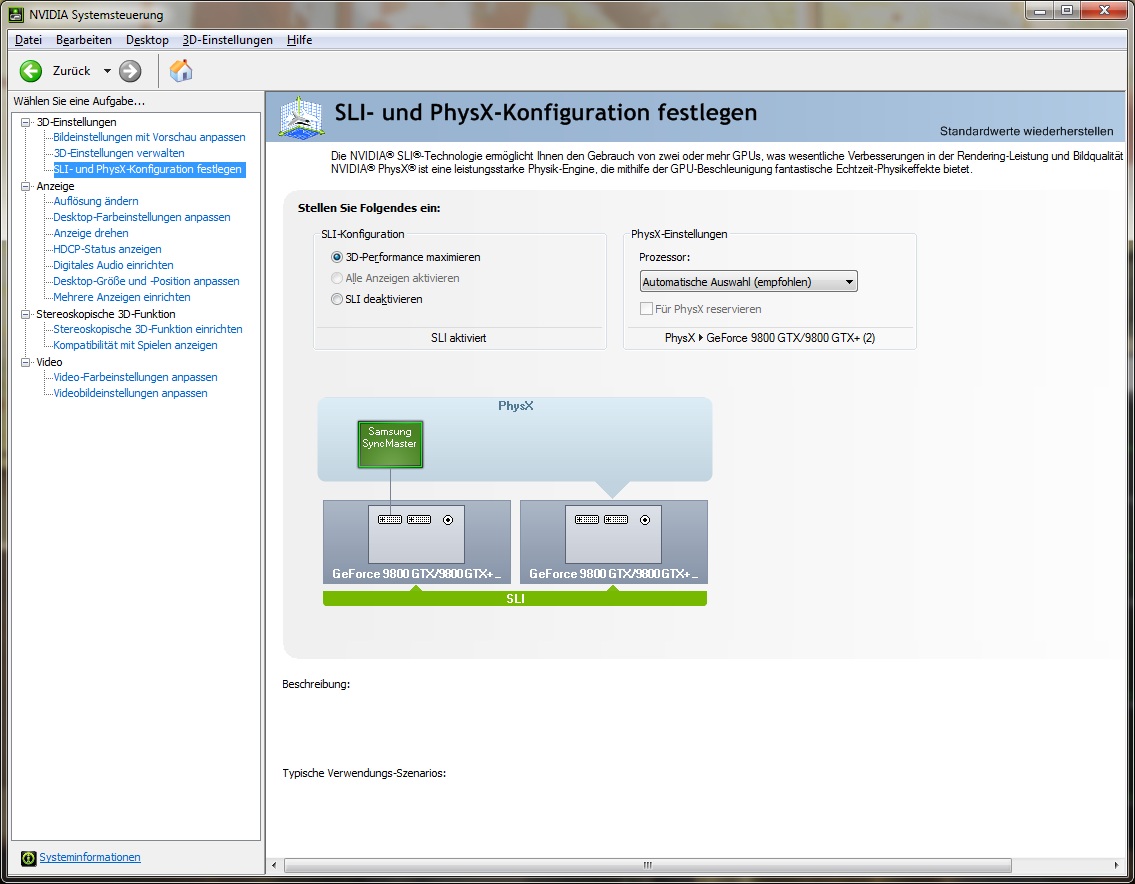The width and height of the screenshot is (1135, 884).
Task: Select SLI deaktivieren radio button
Action: [337, 299]
